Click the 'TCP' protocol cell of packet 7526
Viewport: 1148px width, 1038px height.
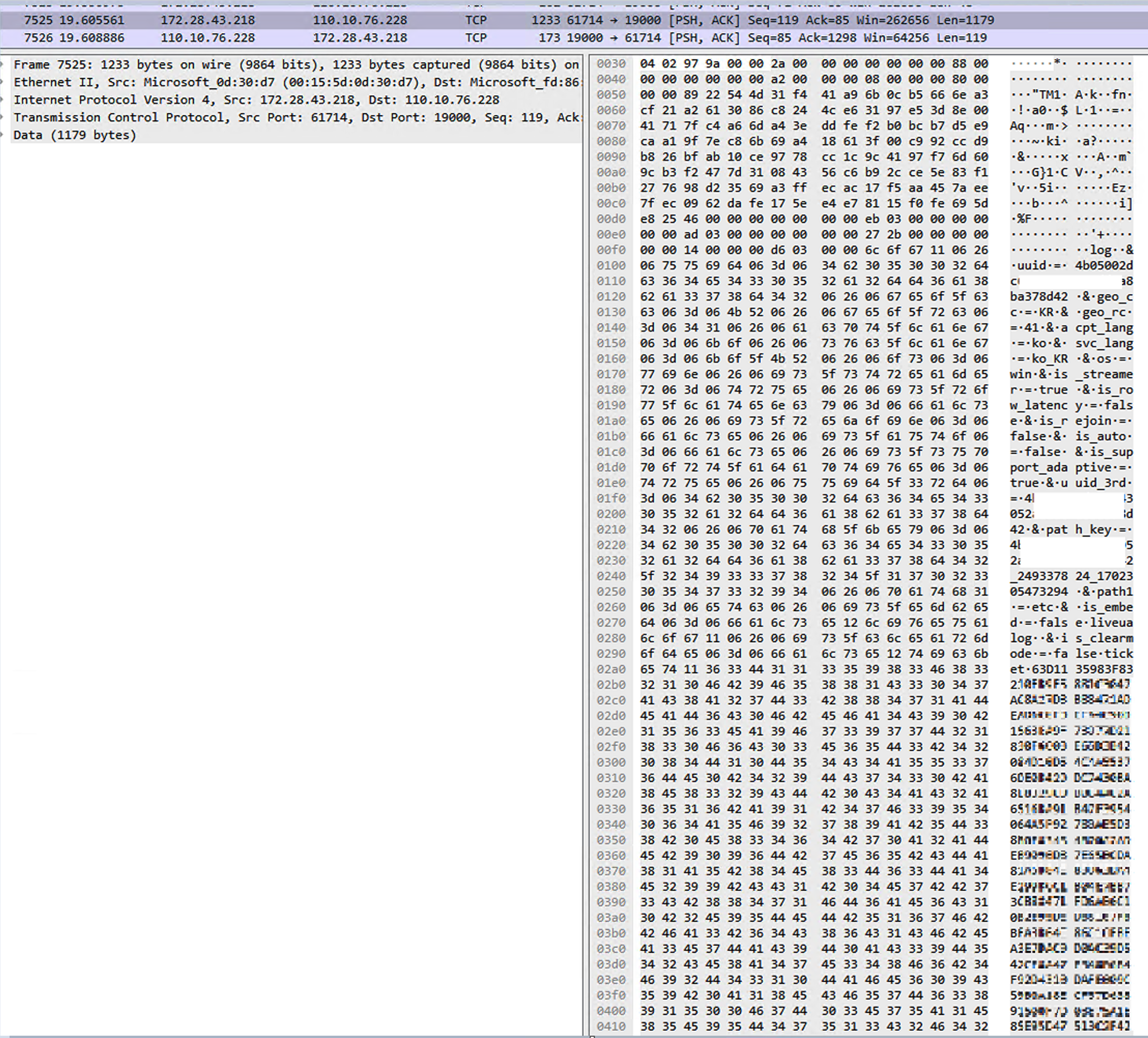click(x=476, y=38)
